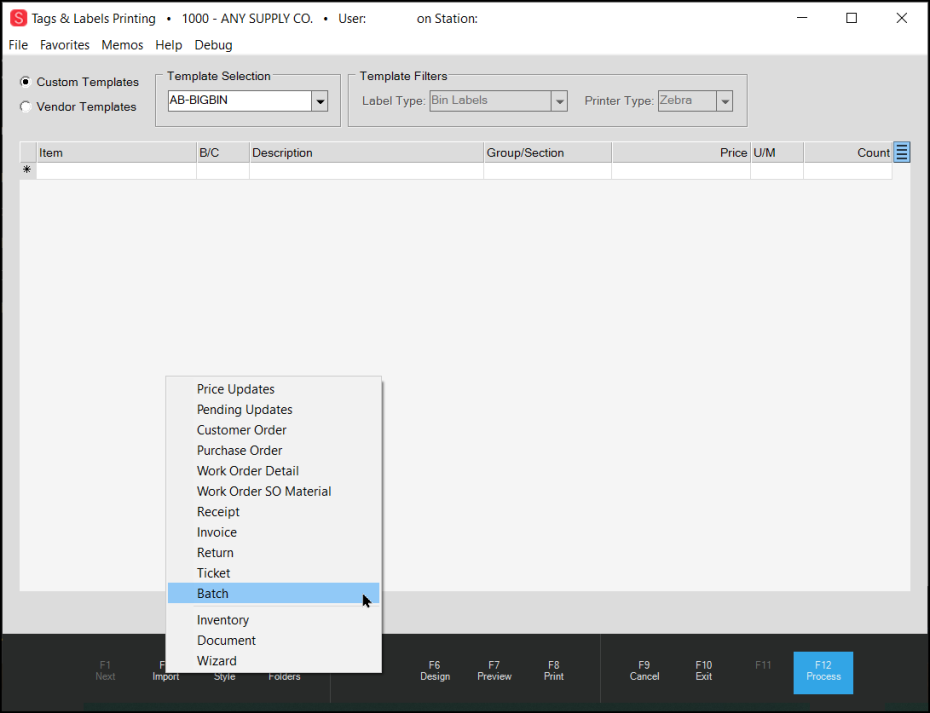This screenshot has width=930, height=713.
Task: Click the Item cell in the new row
Action: point(116,171)
